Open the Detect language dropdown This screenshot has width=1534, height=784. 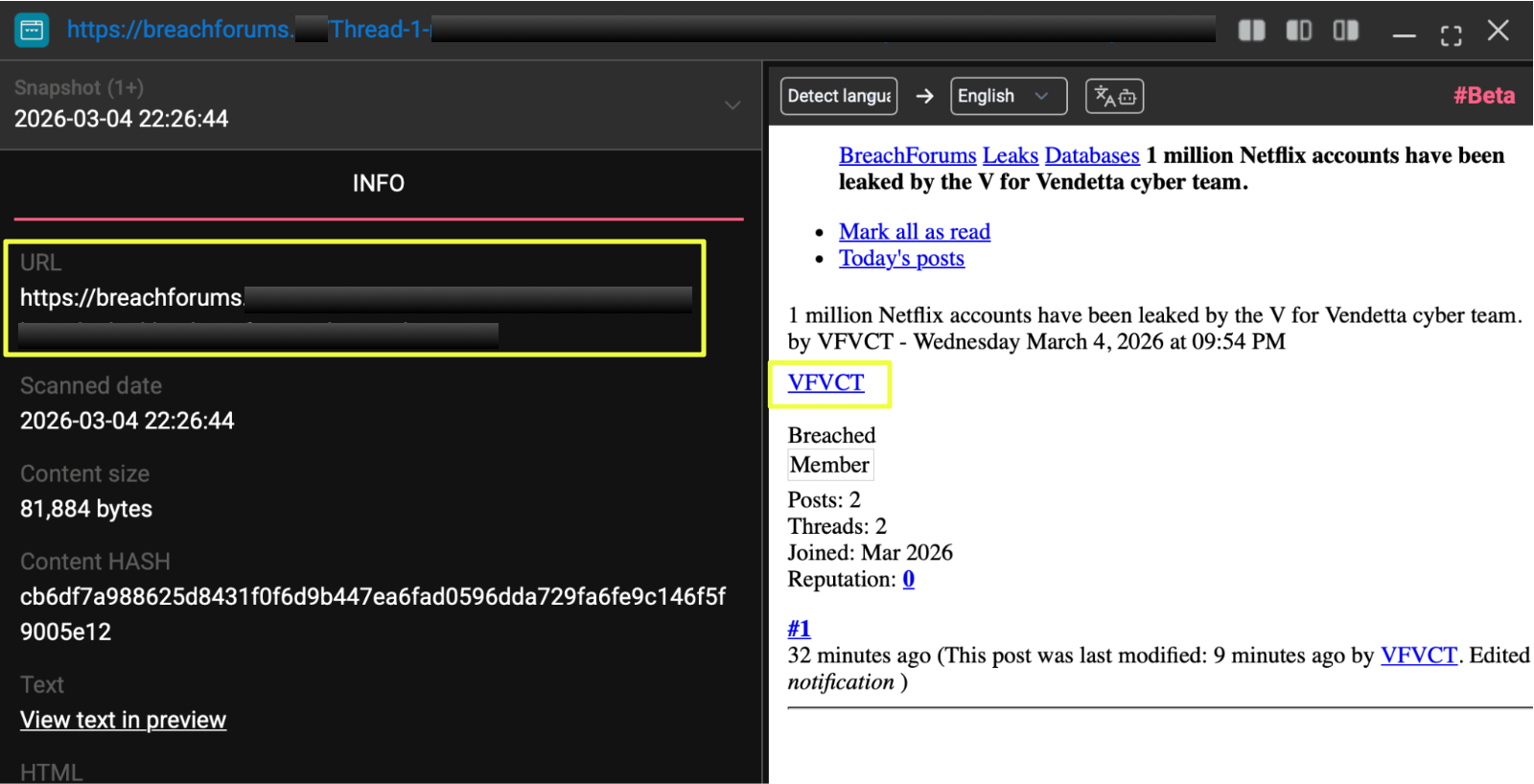click(x=839, y=96)
